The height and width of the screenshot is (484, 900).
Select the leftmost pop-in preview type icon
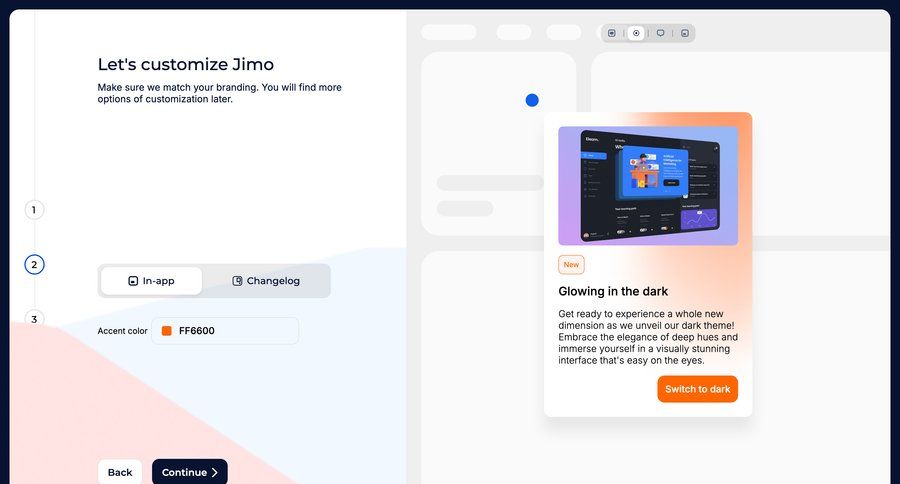612,33
